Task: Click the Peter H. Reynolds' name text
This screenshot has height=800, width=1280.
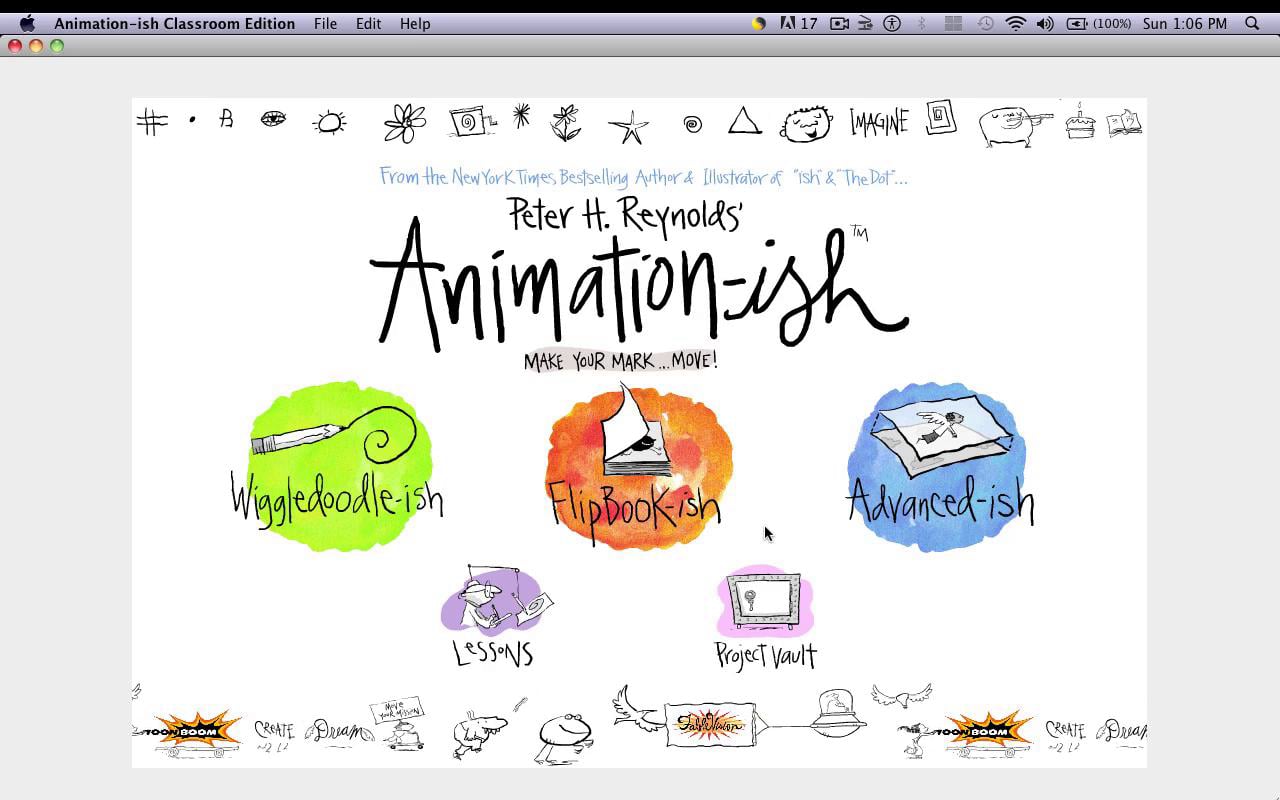Action: [x=624, y=213]
